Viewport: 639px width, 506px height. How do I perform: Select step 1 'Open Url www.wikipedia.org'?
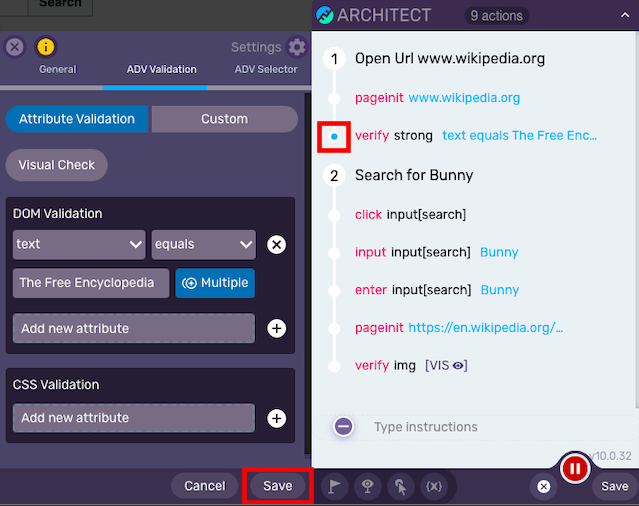tap(450, 59)
